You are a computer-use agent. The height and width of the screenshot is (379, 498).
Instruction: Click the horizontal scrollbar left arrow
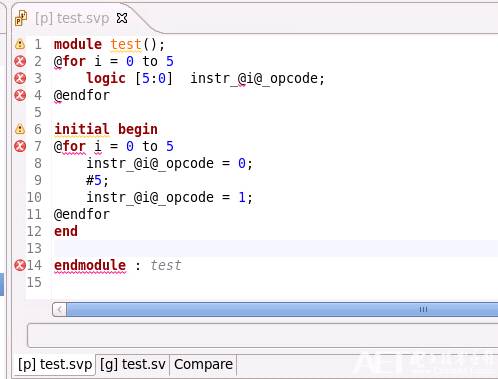pyautogui.click(x=59, y=309)
